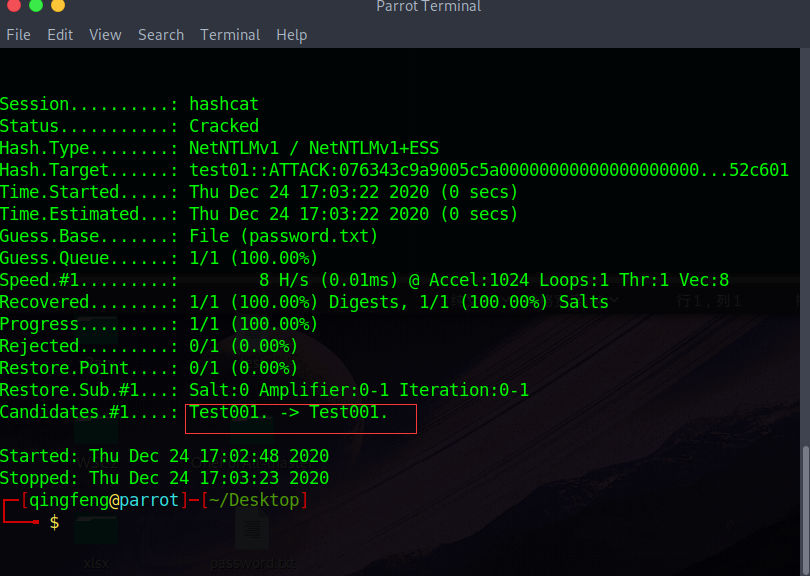Image resolution: width=810 pixels, height=576 pixels.
Task: Open the Help menu
Action: (292, 35)
